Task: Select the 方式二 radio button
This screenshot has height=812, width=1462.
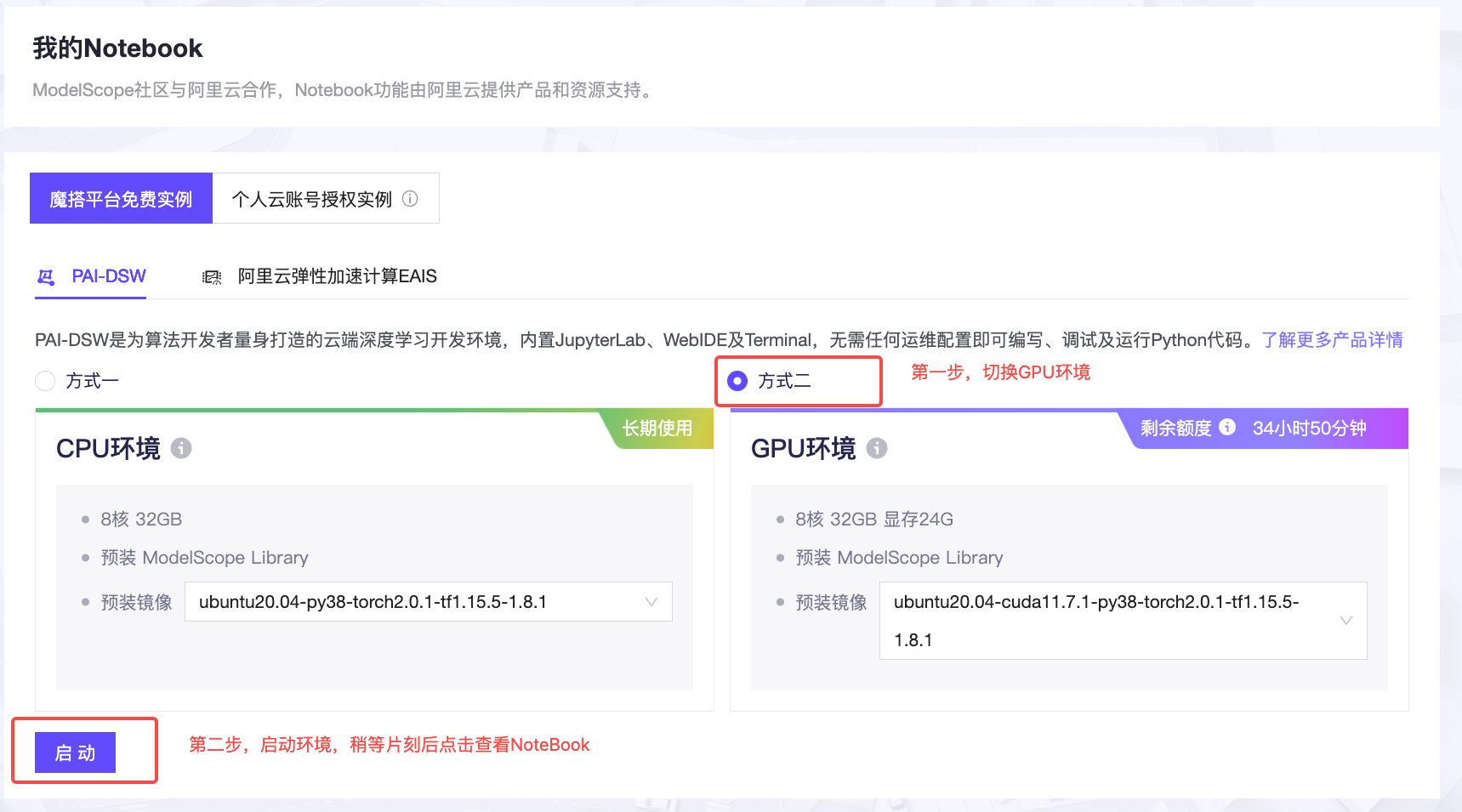Action: pyautogui.click(x=737, y=381)
